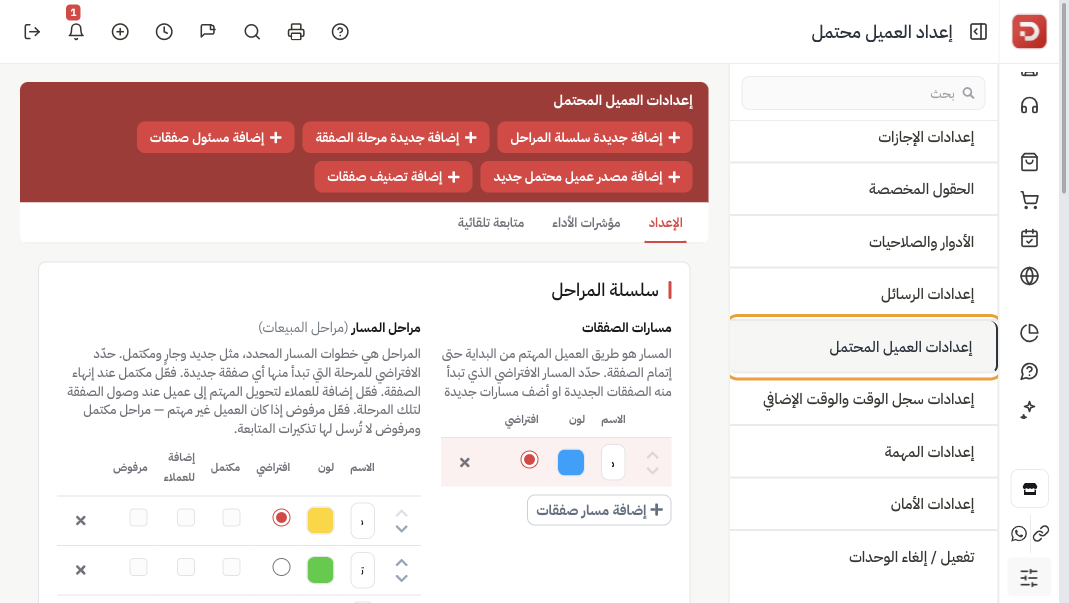Check مرفوض for the yellow stage

pos(138,518)
